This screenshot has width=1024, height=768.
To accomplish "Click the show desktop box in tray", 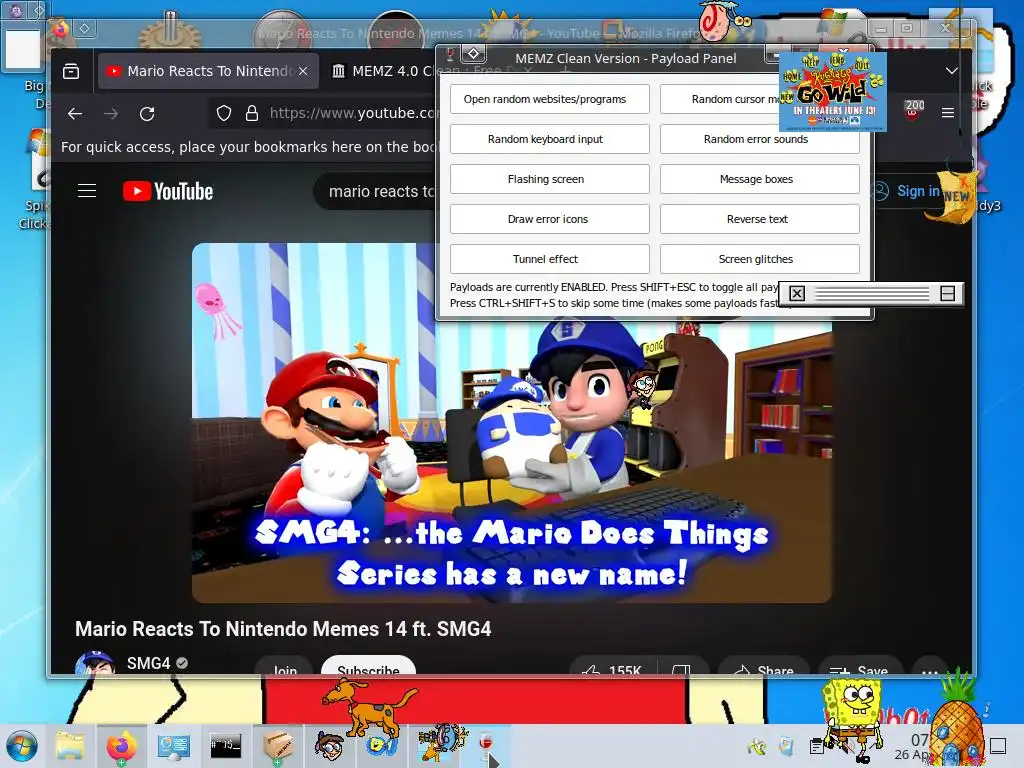I will pos(998,746).
